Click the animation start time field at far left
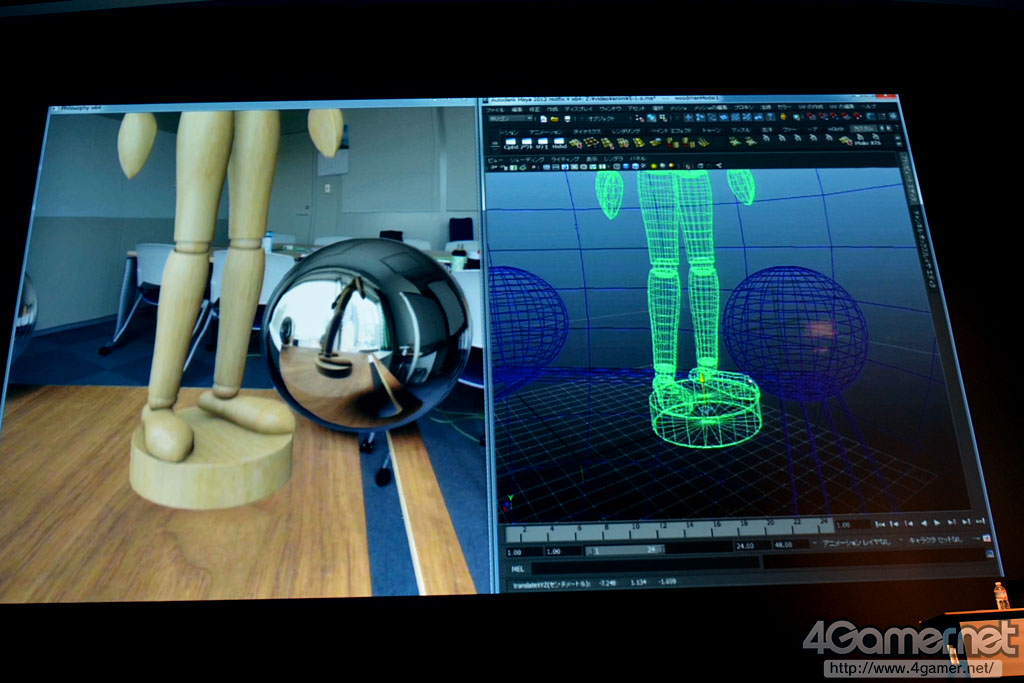 (522, 552)
